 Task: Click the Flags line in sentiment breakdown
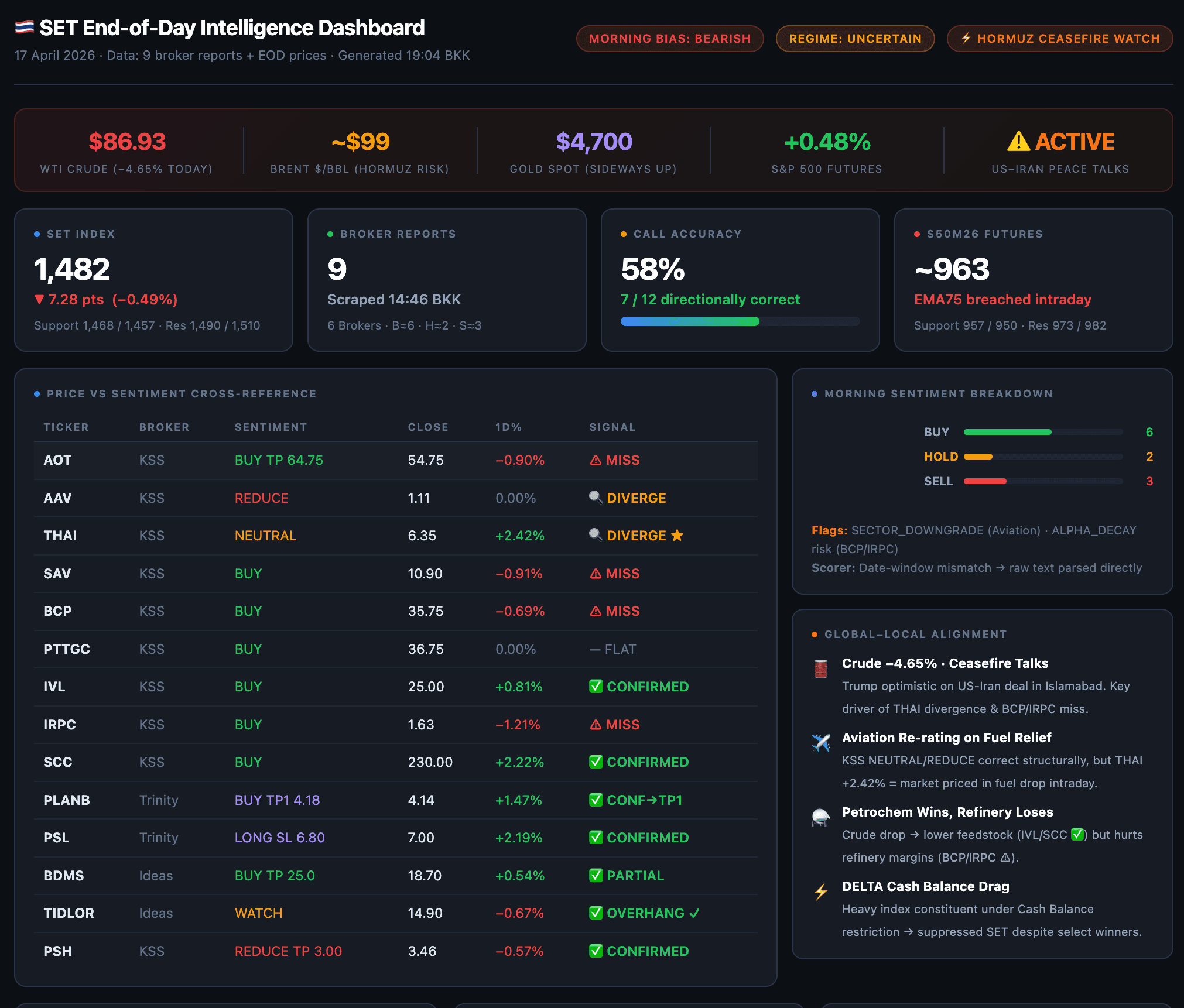click(974, 540)
